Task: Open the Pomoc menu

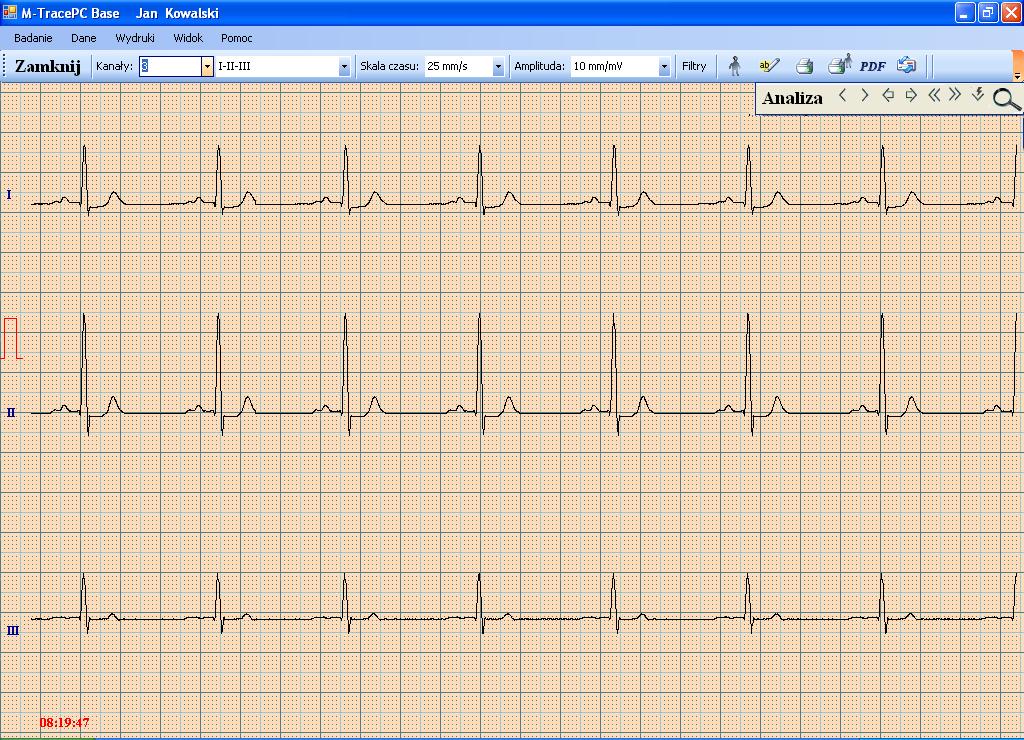Action: [236, 38]
